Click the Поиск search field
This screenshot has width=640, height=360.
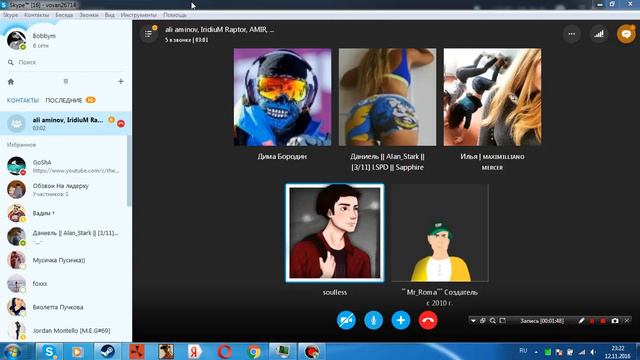pyautogui.click(x=65, y=62)
